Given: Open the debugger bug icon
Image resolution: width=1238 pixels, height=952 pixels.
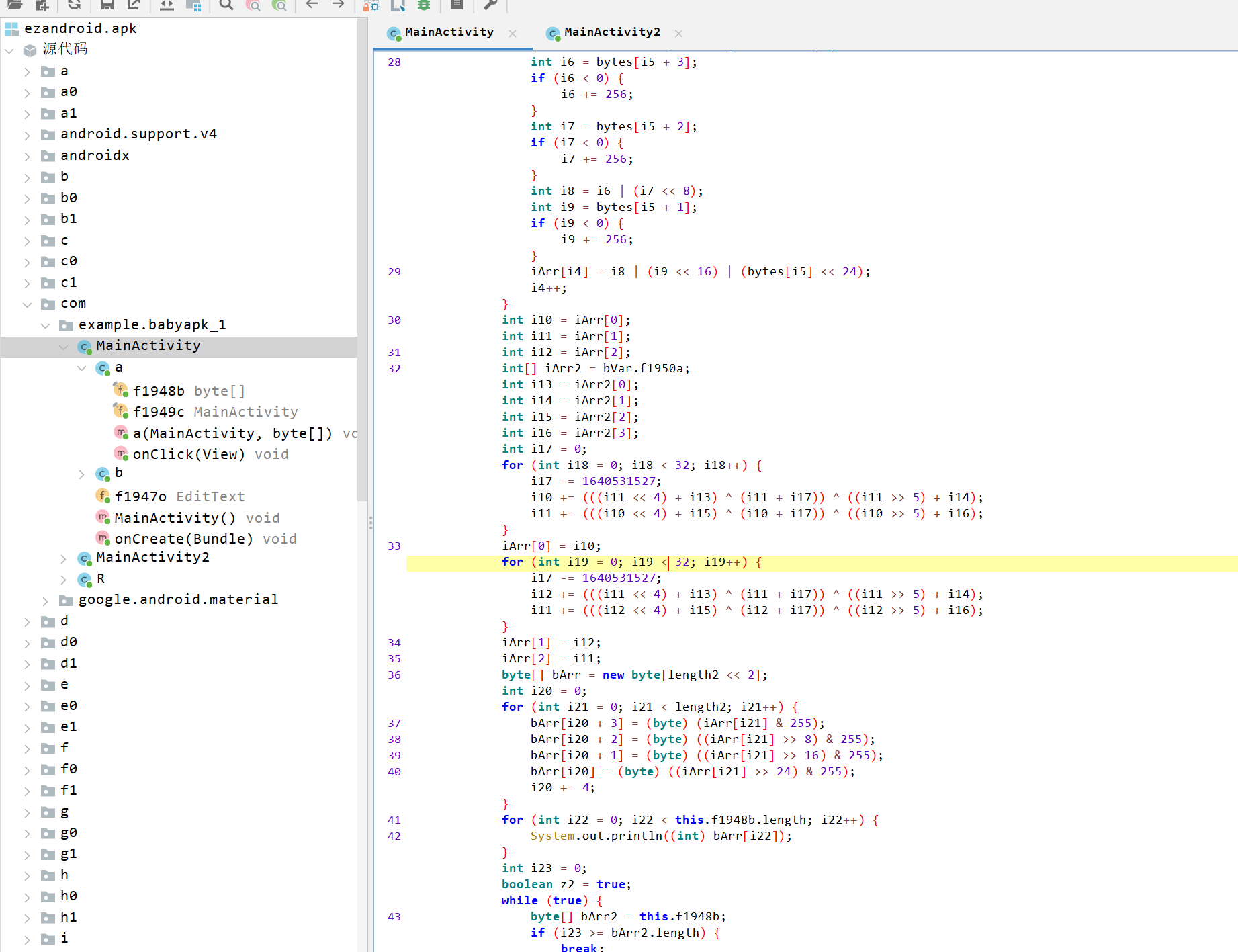Looking at the screenshot, I should tap(424, 5).
